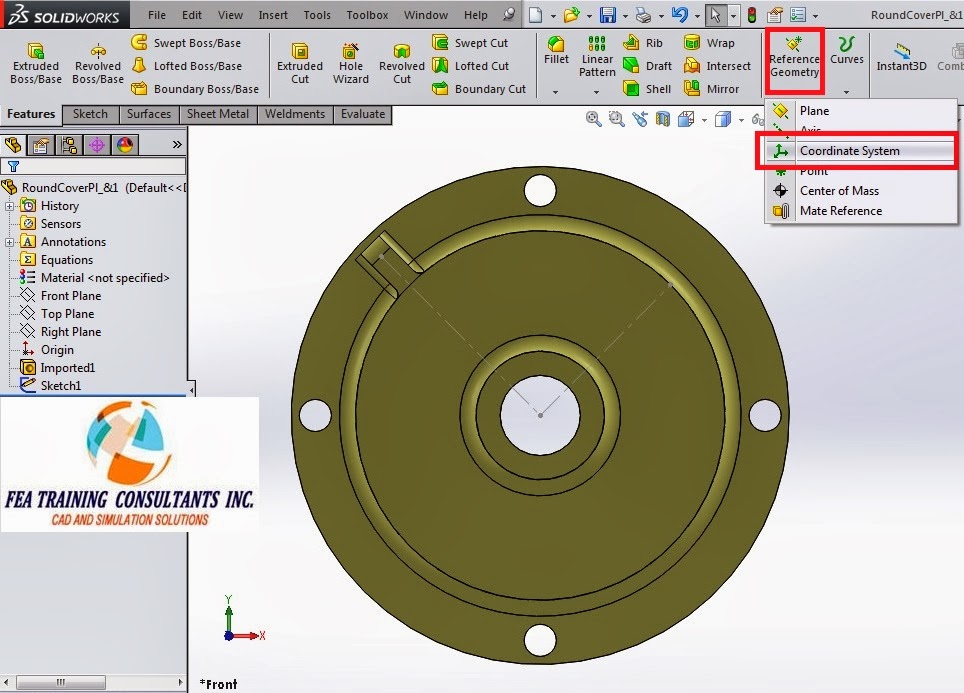This screenshot has width=964, height=693.
Task: Choose Boundary Boss/Base feature
Action: point(196,89)
